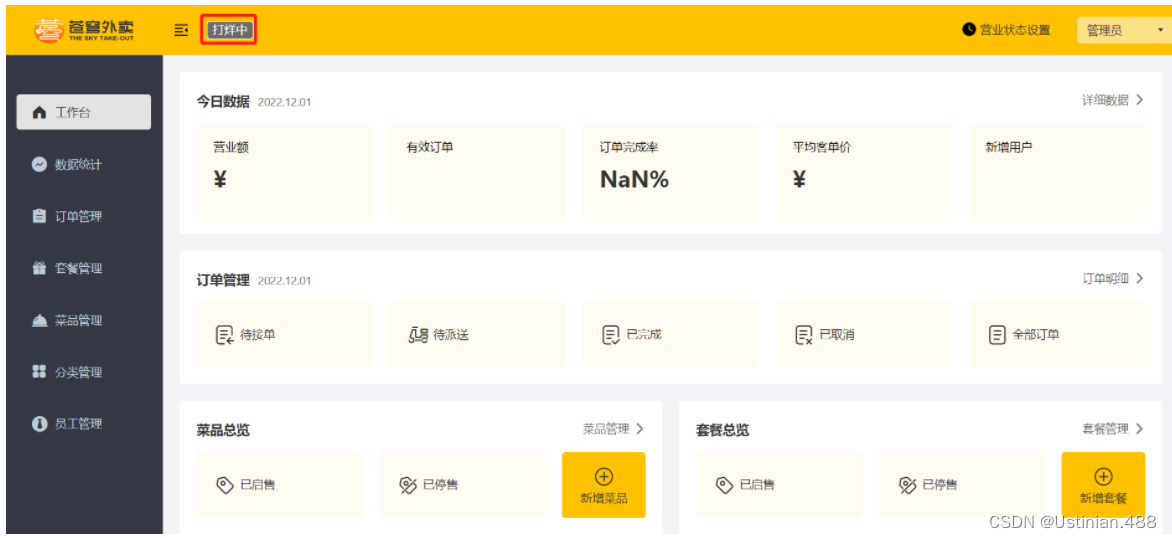Click the 新增用户 card

pyautogui.click(x=1057, y=170)
